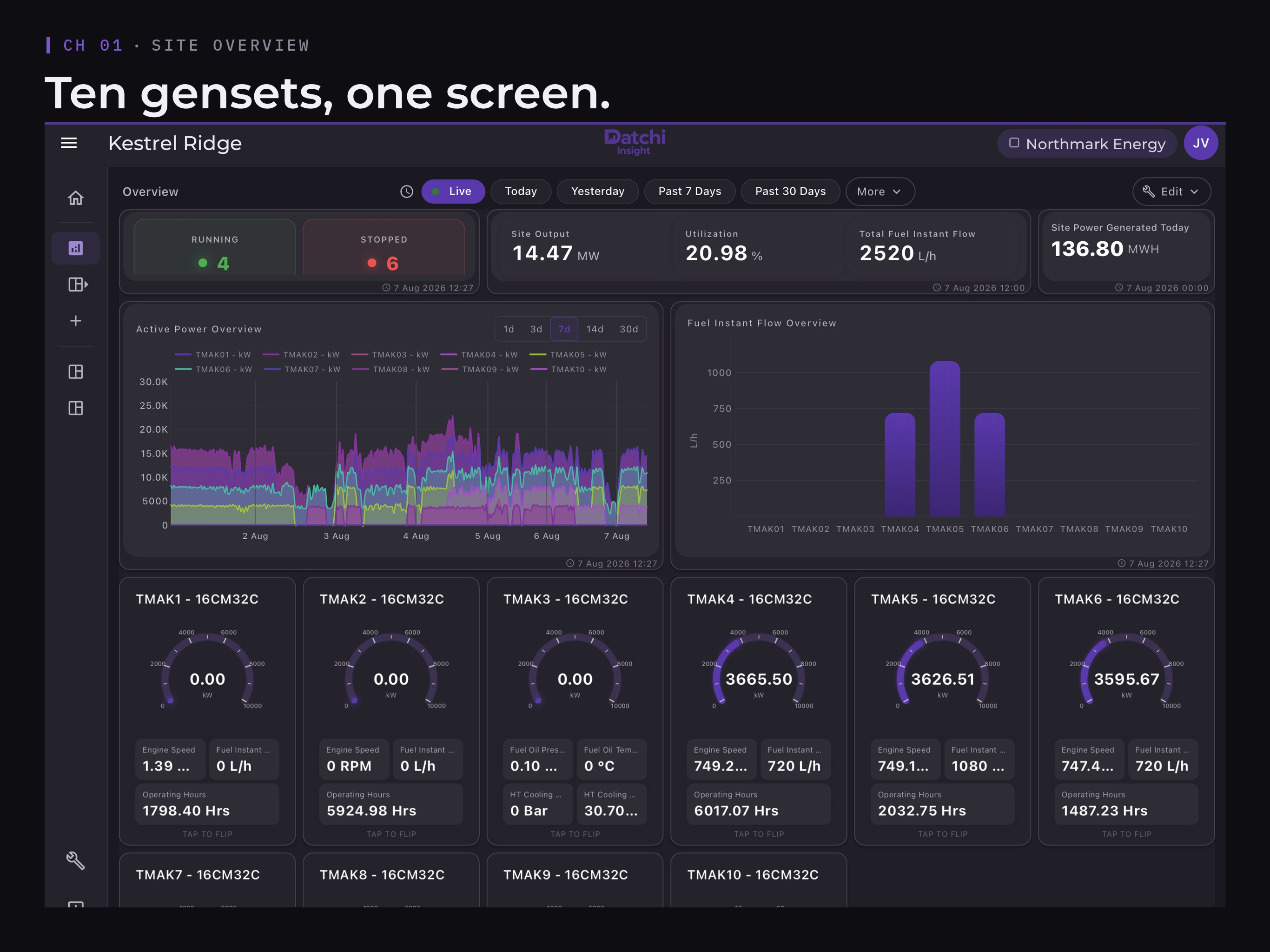Viewport: 1270px width, 952px height.
Task: Click the TMAK04 fuel flow bar
Action: pyautogui.click(x=900, y=464)
